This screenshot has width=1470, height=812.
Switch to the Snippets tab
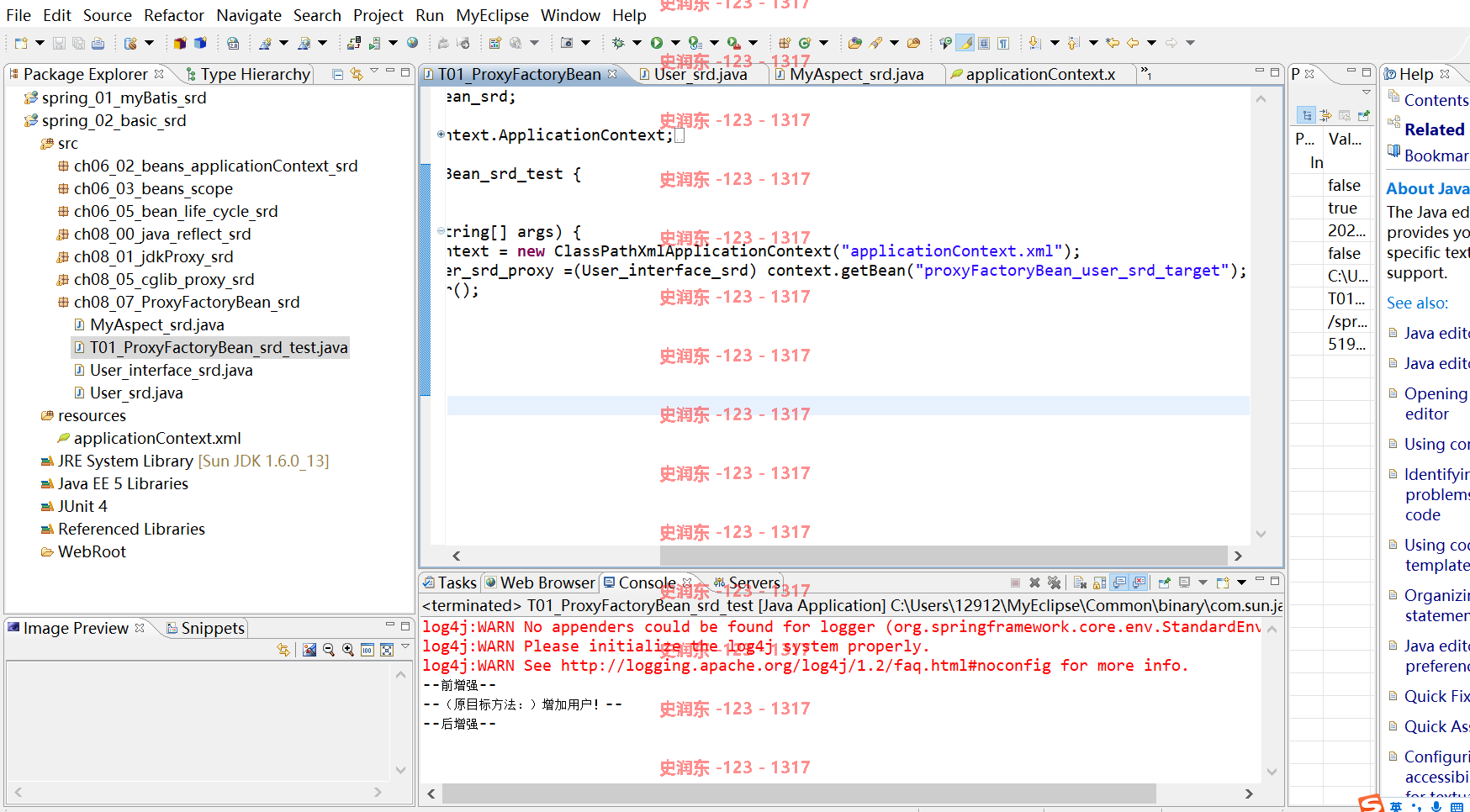(205, 628)
